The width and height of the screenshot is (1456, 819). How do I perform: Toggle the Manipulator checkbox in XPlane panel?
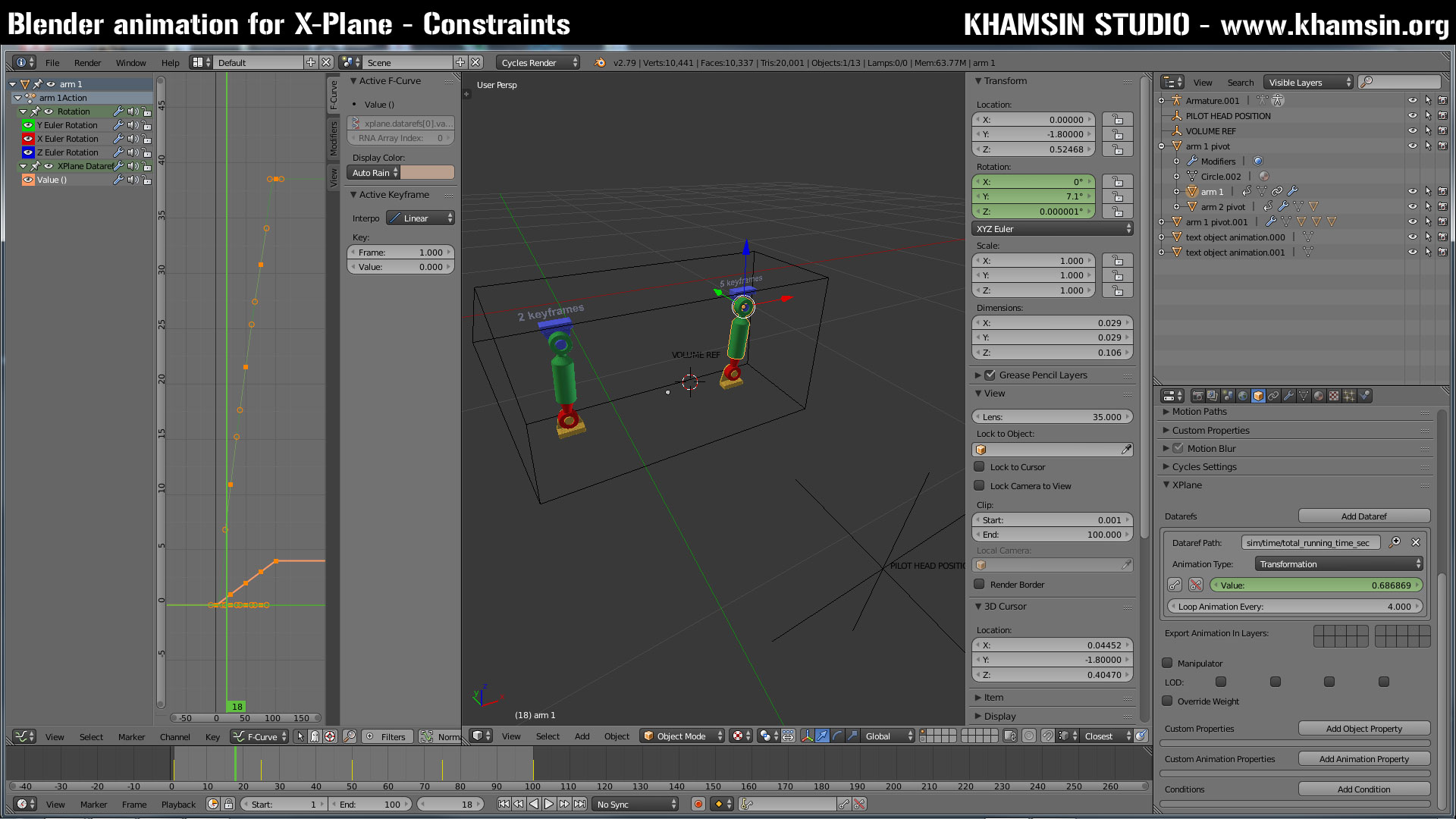coord(1167,664)
